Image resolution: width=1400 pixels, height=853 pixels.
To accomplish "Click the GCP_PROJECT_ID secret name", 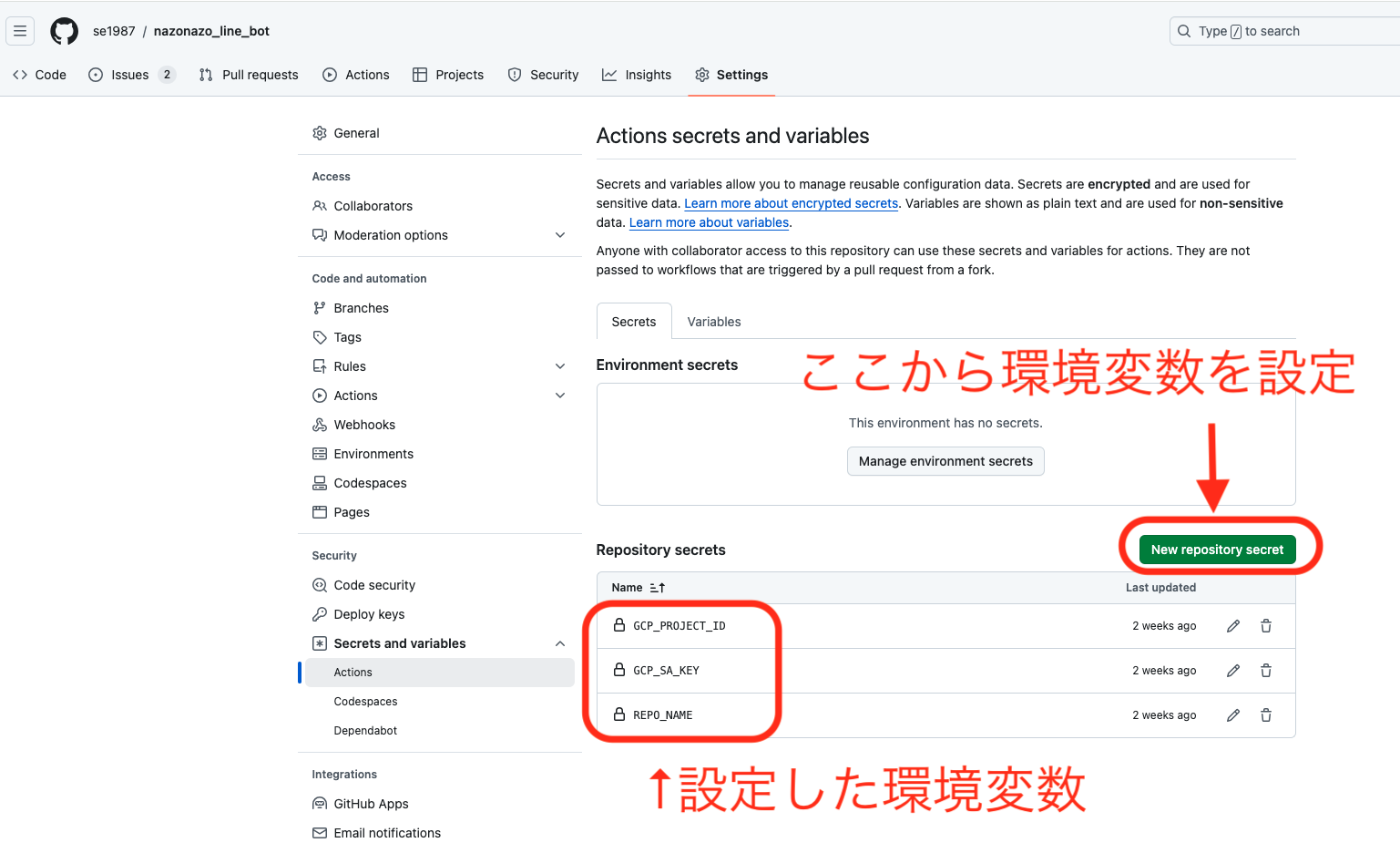I will tap(680, 626).
